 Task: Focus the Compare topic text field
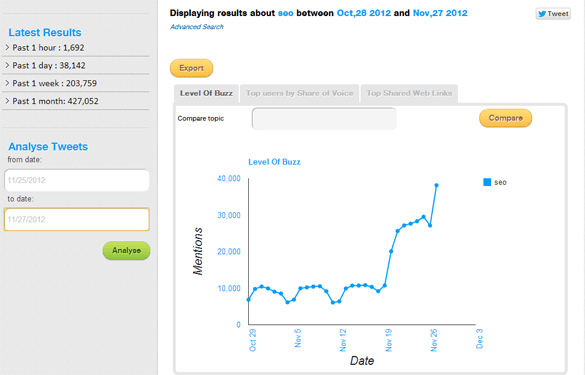pyautogui.click(x=324, y=119)
